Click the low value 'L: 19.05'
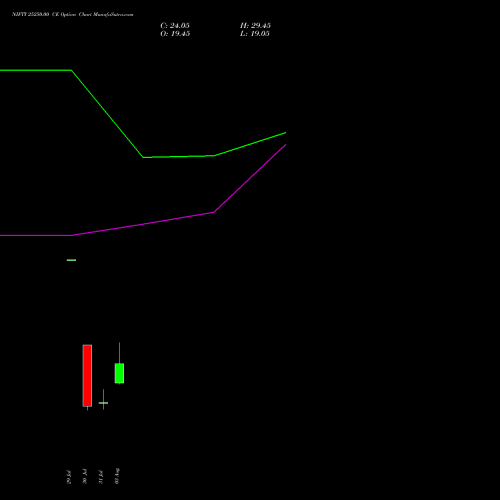500x500 pixels. click(255, 34)
